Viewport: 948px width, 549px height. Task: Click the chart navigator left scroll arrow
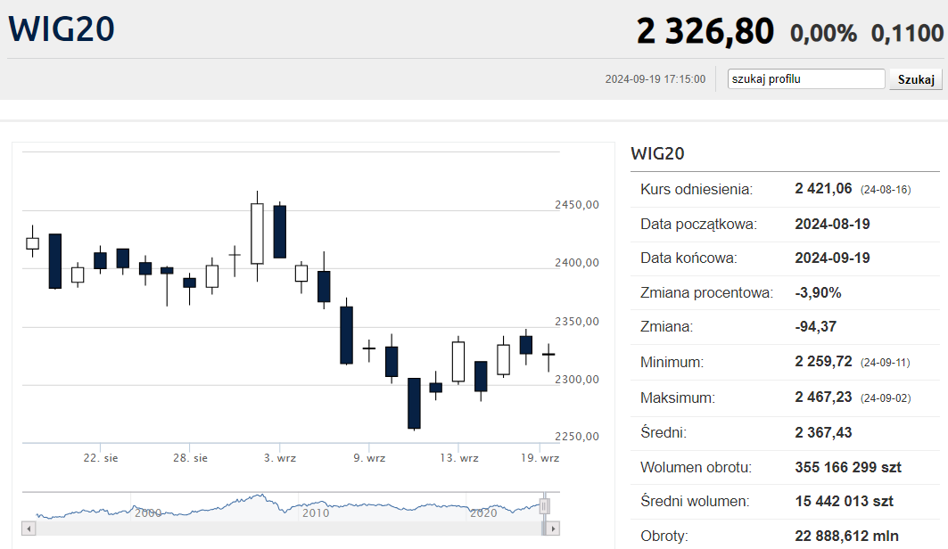coord(28,529)
